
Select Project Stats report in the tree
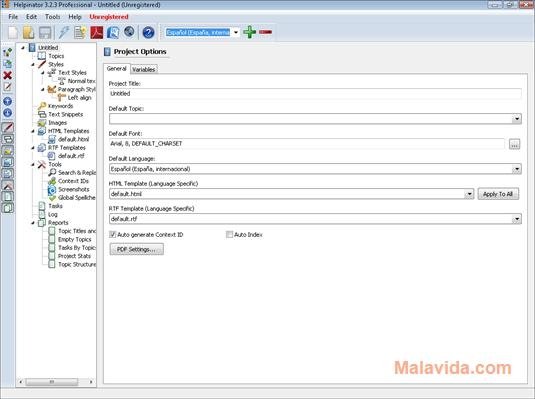[x=74, y=256]
